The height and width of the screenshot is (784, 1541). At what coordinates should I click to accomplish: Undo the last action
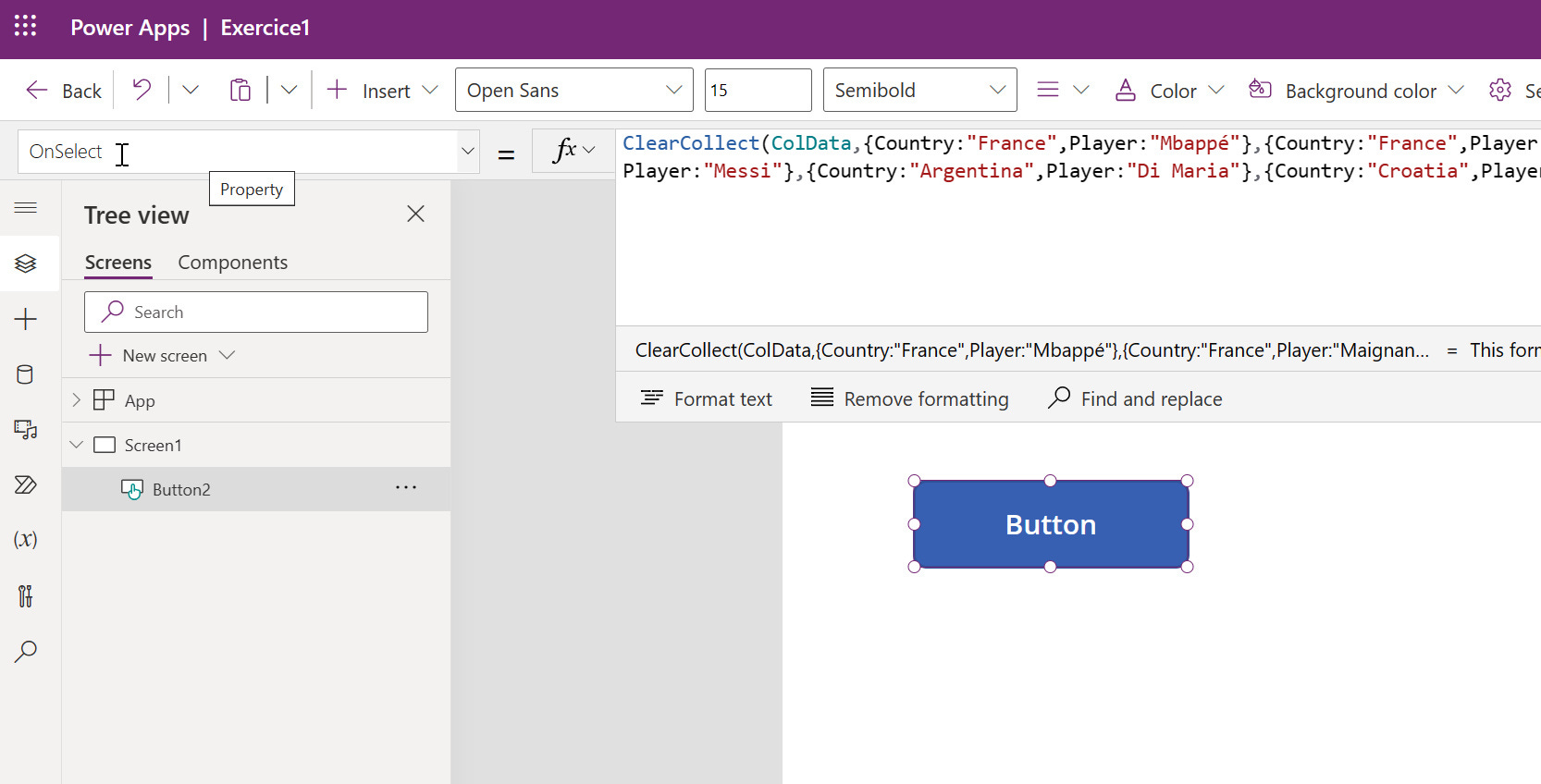[x=142, y=90]
